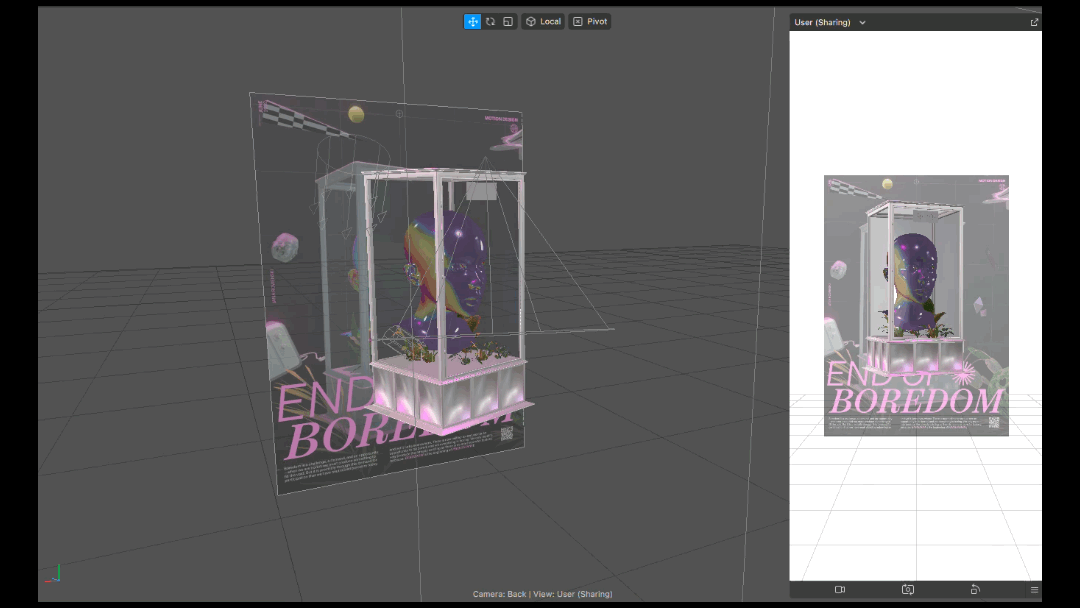Toggle Local coordinate space

(543, 22)
